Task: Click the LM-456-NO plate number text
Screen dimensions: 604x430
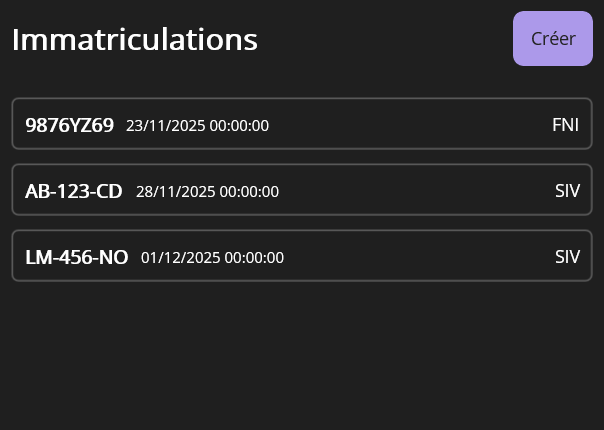Action: pos(76,257)
